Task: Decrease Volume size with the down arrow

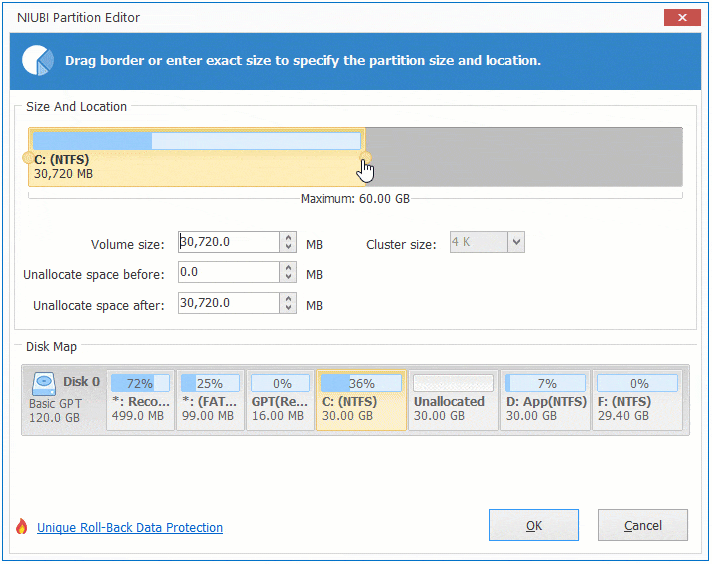Action: [288, 247]
